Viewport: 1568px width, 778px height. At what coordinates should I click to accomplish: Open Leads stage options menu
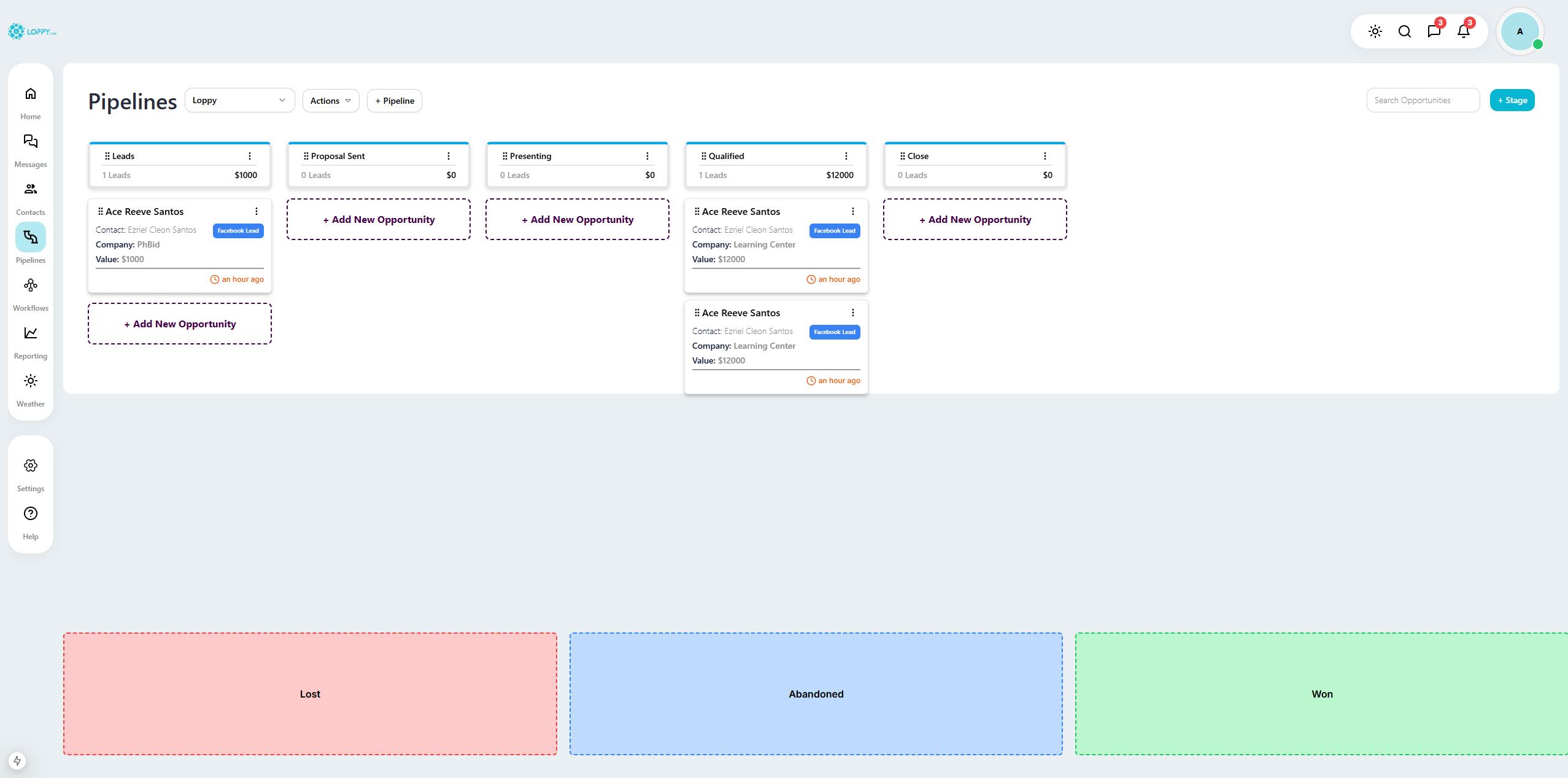coord(250,156)
